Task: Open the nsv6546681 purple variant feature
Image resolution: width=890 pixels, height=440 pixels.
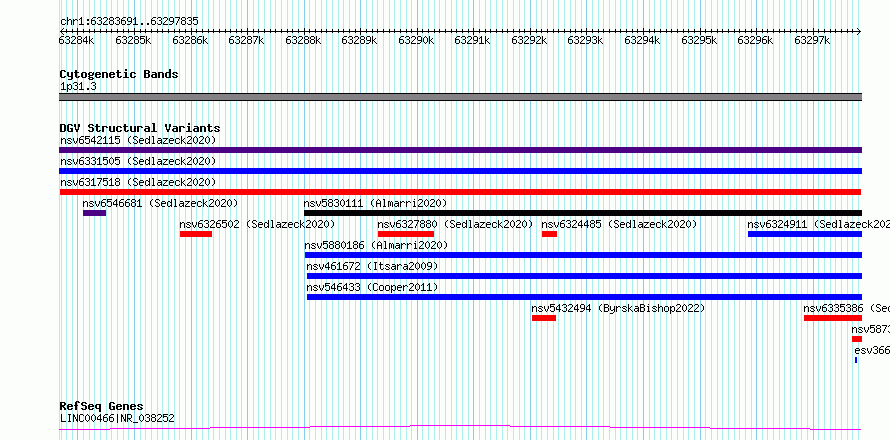Action: coord(94,213)
